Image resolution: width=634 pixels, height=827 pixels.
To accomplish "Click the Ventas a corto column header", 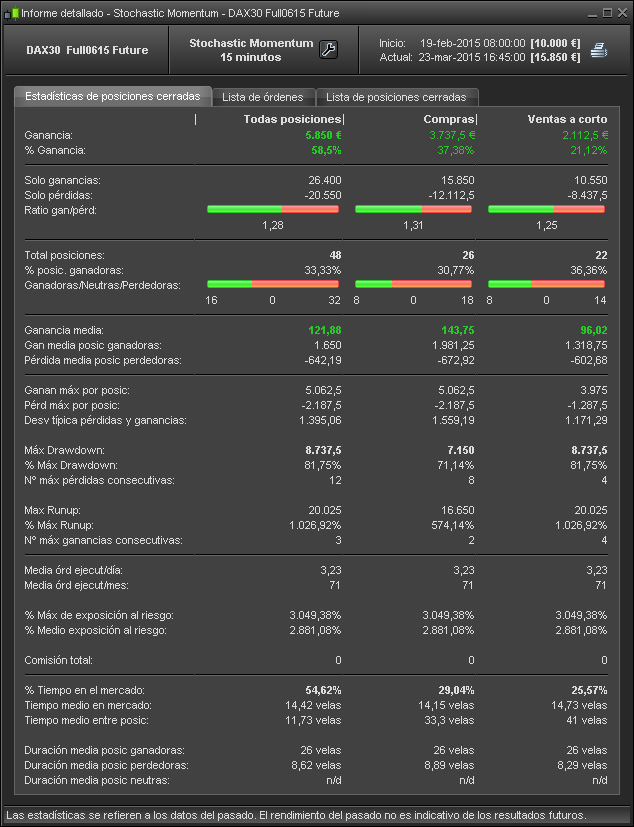I will [x=568, y=119].
